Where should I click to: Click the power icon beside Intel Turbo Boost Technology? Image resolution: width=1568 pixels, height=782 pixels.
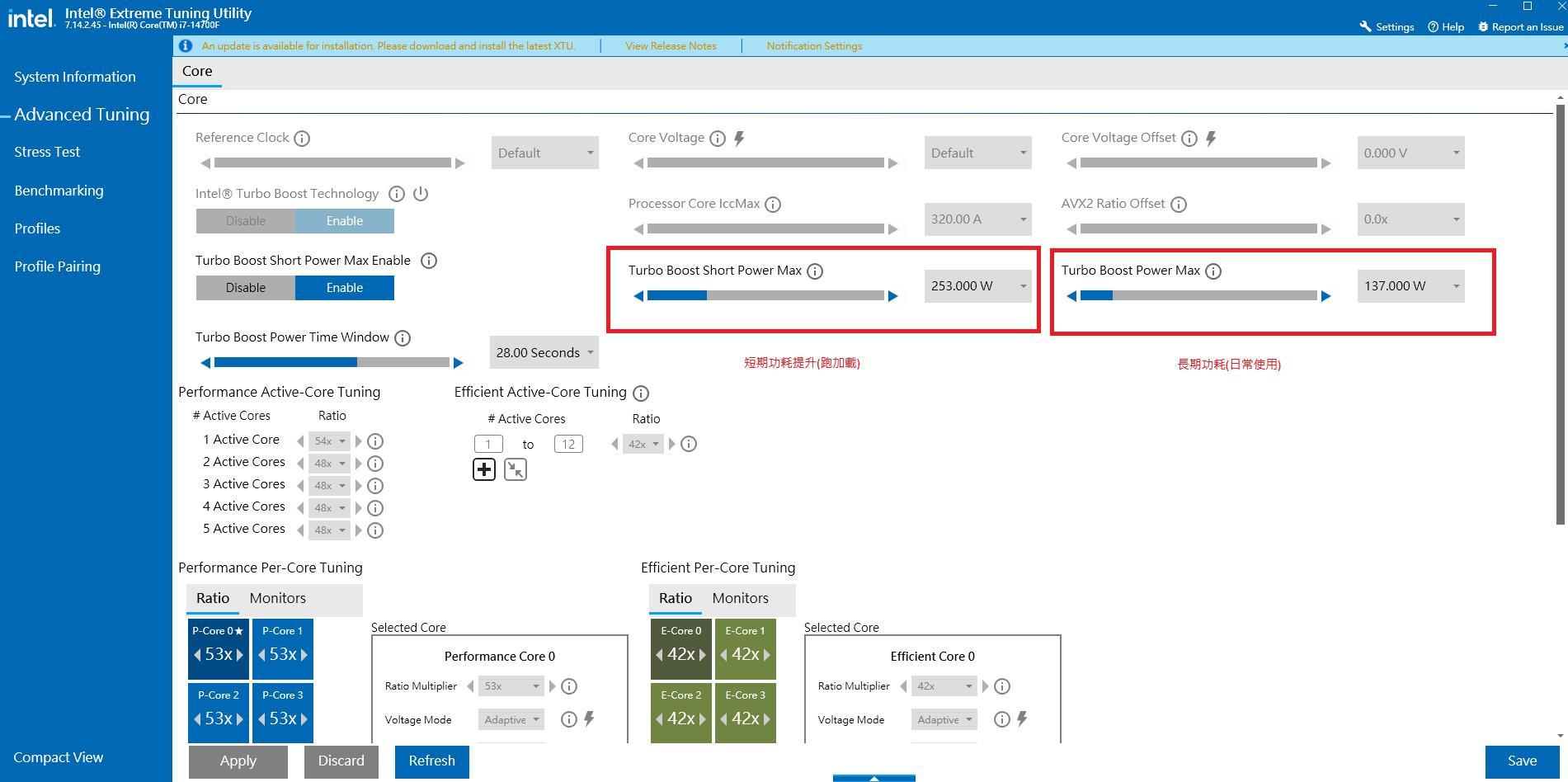click(421, 194)
